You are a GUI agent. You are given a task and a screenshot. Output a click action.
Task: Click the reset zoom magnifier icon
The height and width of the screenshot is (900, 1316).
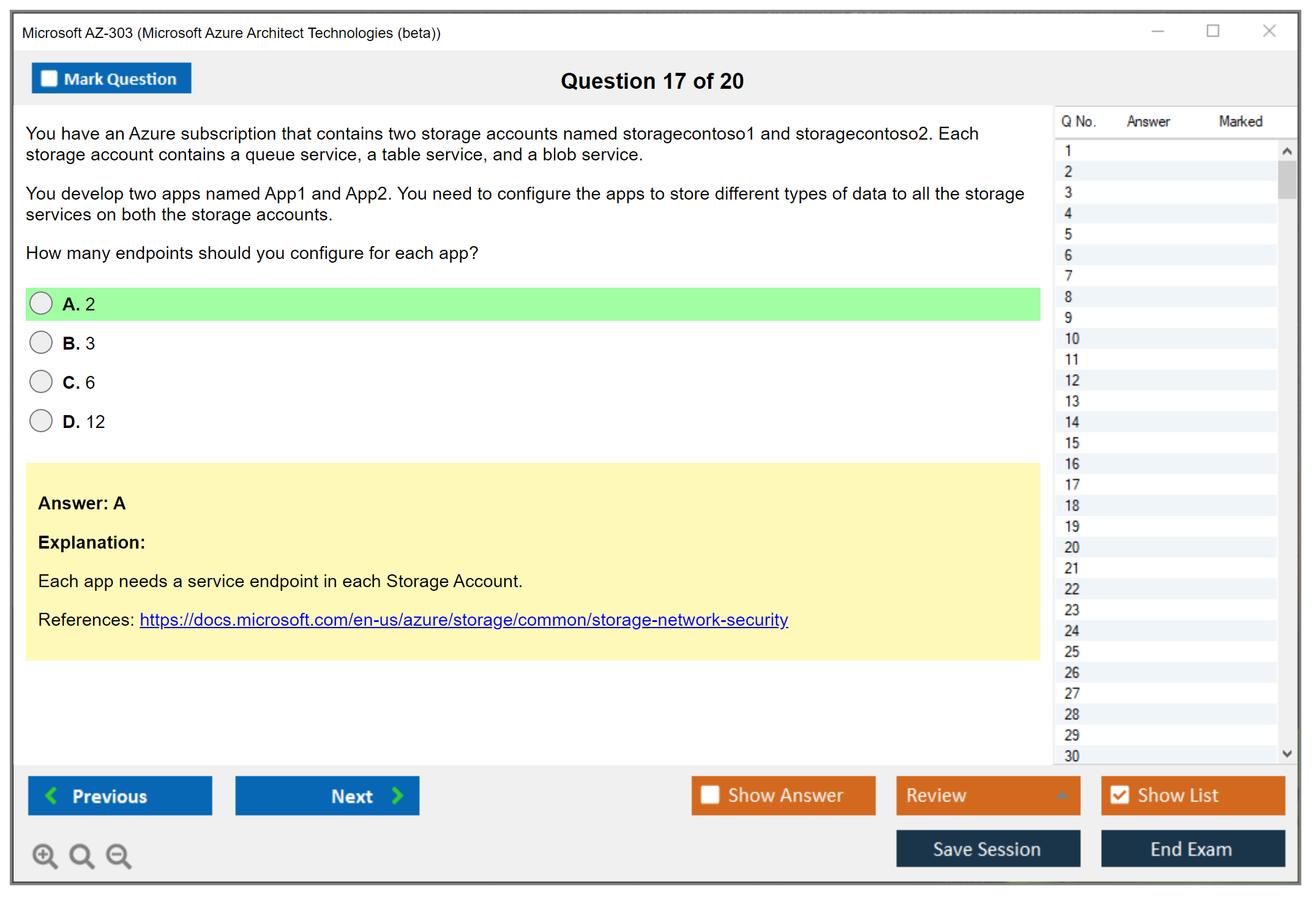81,856
